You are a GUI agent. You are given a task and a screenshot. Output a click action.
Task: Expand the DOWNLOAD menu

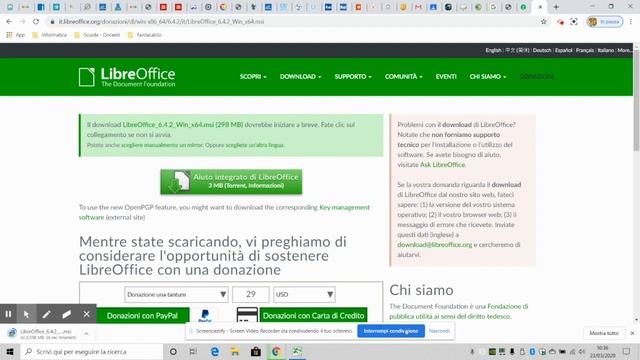(300, 77)
